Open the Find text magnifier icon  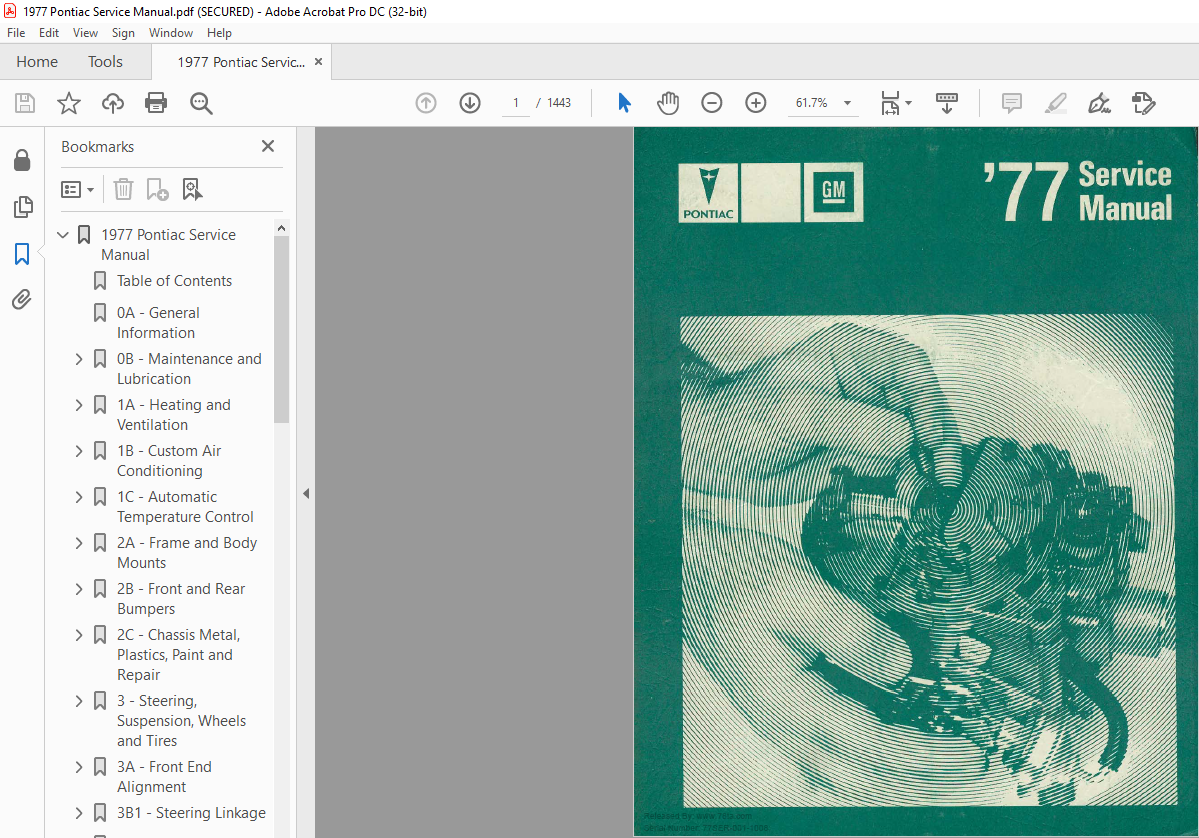(x=201, y=103)
